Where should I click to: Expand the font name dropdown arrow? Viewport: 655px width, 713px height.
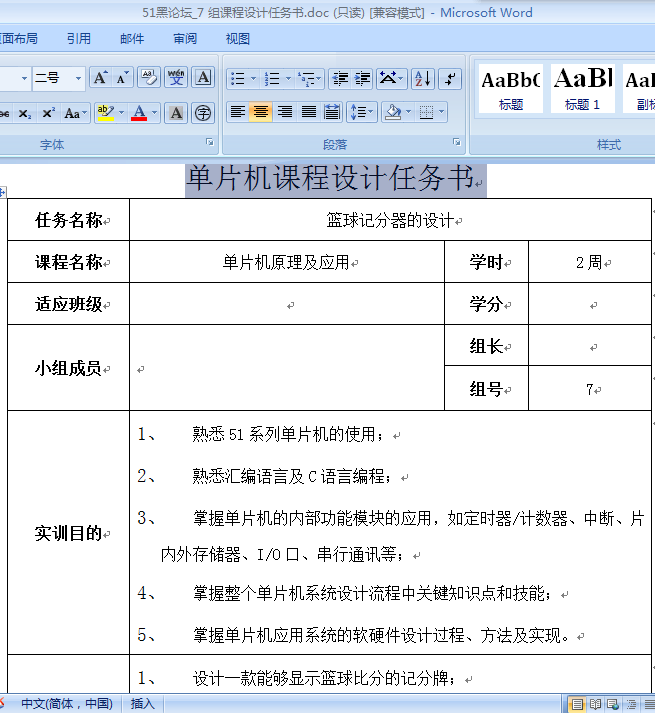point(24,78)
